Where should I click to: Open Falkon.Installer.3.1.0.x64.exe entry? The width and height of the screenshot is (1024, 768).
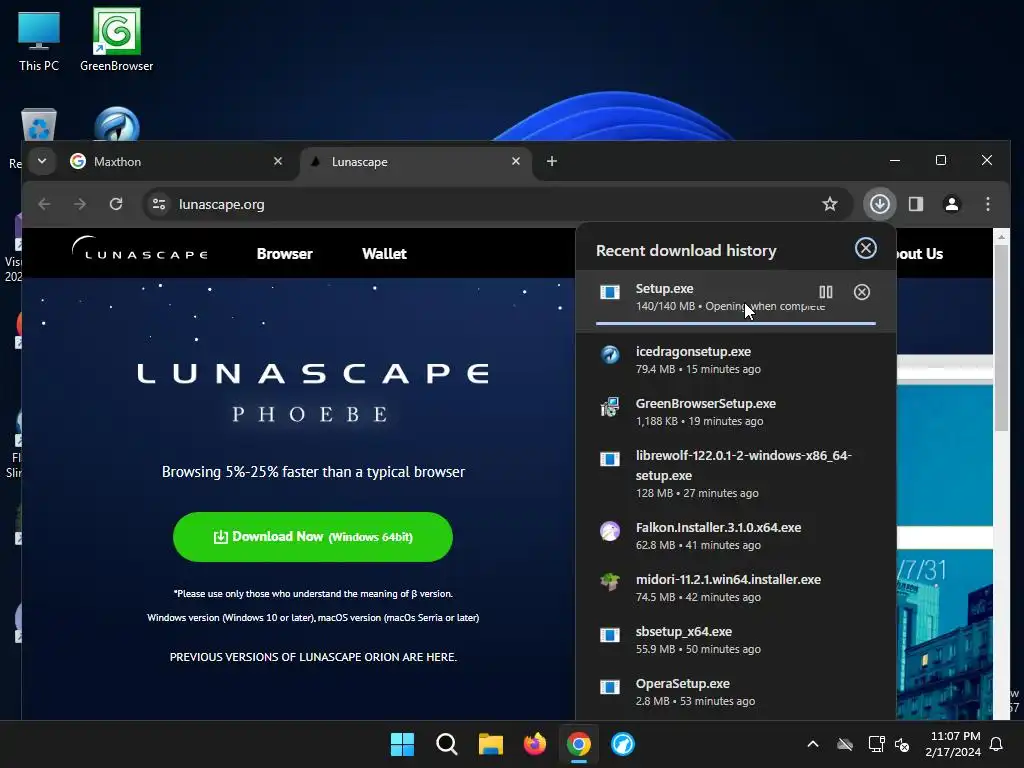click(735, 536)
